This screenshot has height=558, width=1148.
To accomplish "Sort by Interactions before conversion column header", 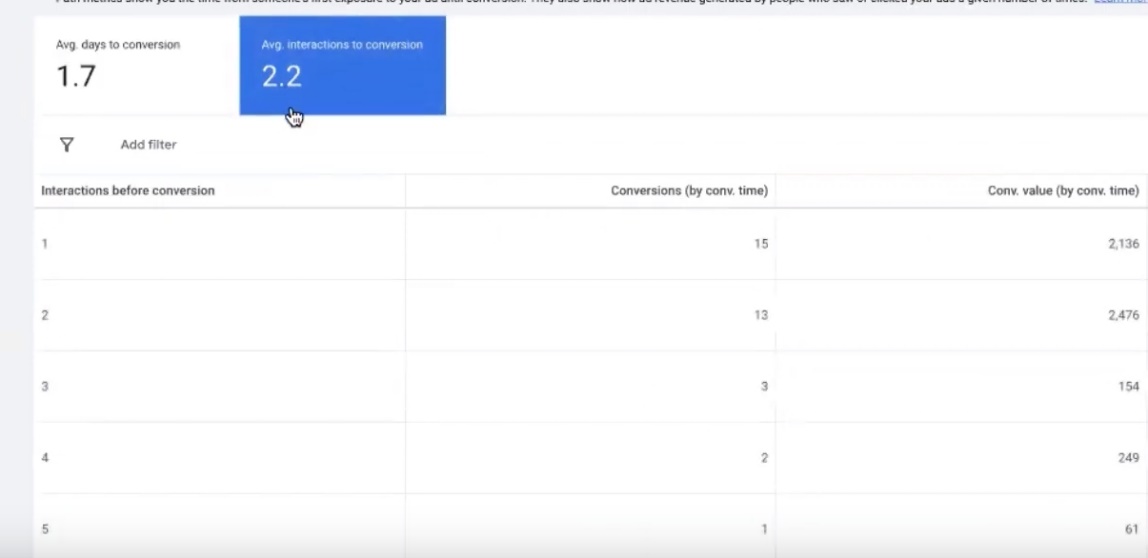I will pyautogui.click(x=128, y=191).
